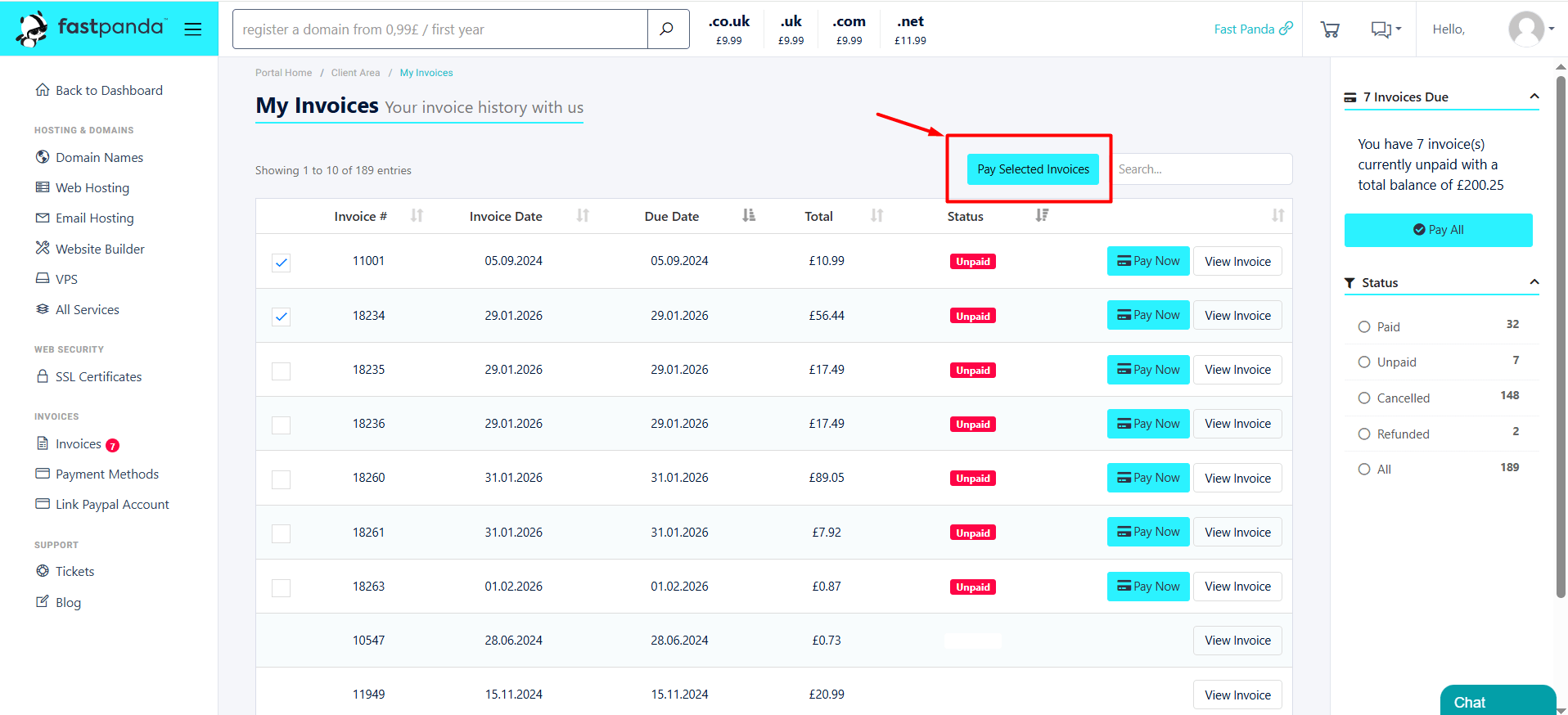The width and height of the screenshot is (1568, 715).
Task: Sort table by Invoice # column icon
Action: pyautogui.click(x=417, y=216)
